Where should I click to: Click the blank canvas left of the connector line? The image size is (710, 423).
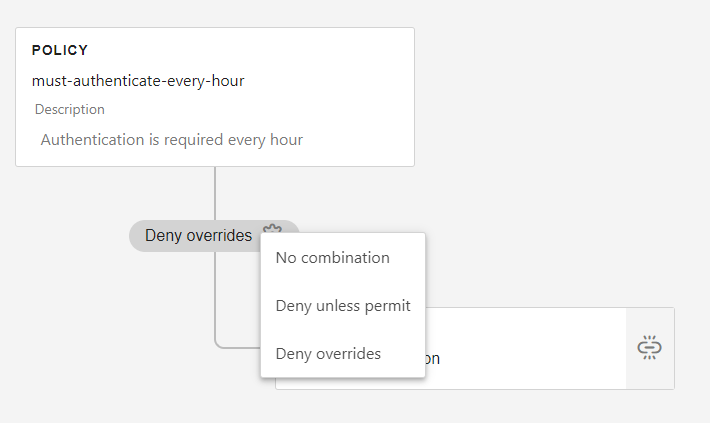pos(100,300)
